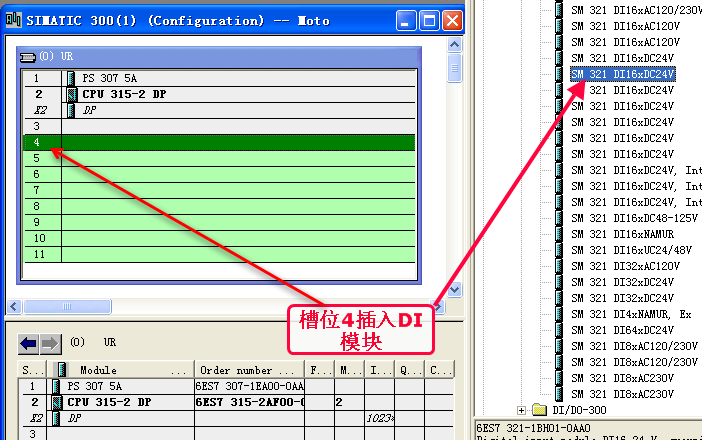
Task: Click the PS 307 5A module icon in rack
Action: (x=71, y=78)
